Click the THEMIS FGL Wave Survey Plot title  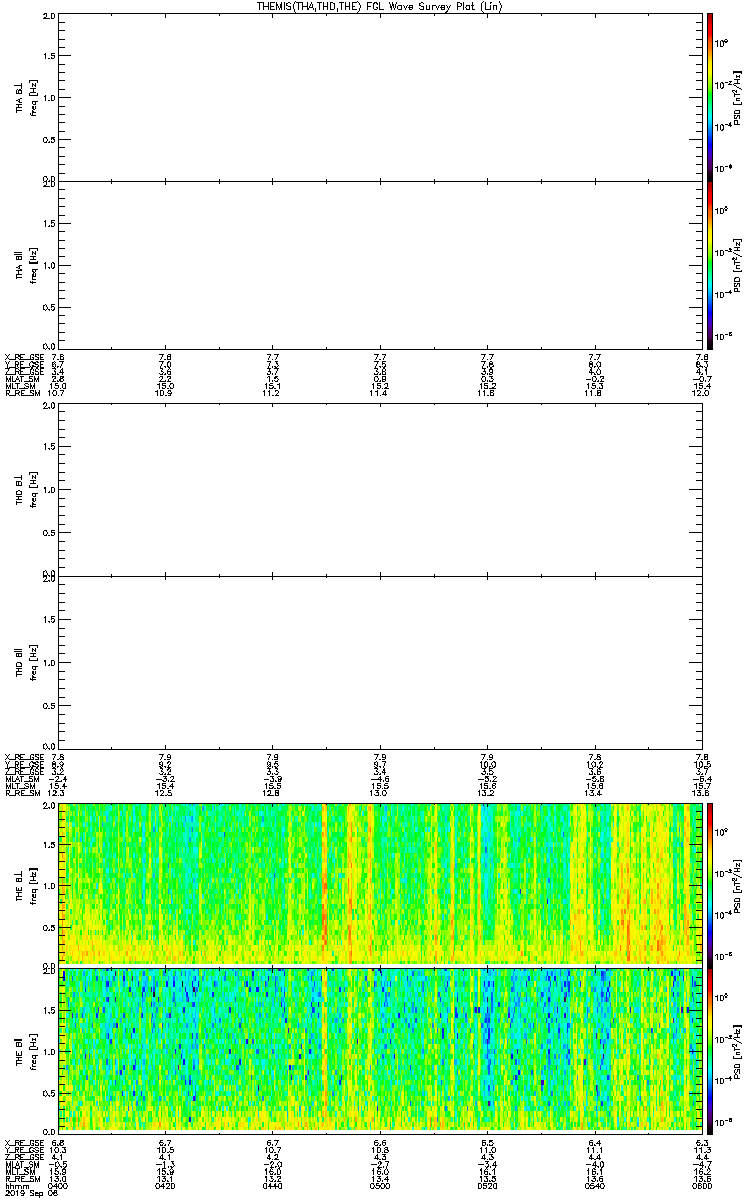[x=379, y=7]
